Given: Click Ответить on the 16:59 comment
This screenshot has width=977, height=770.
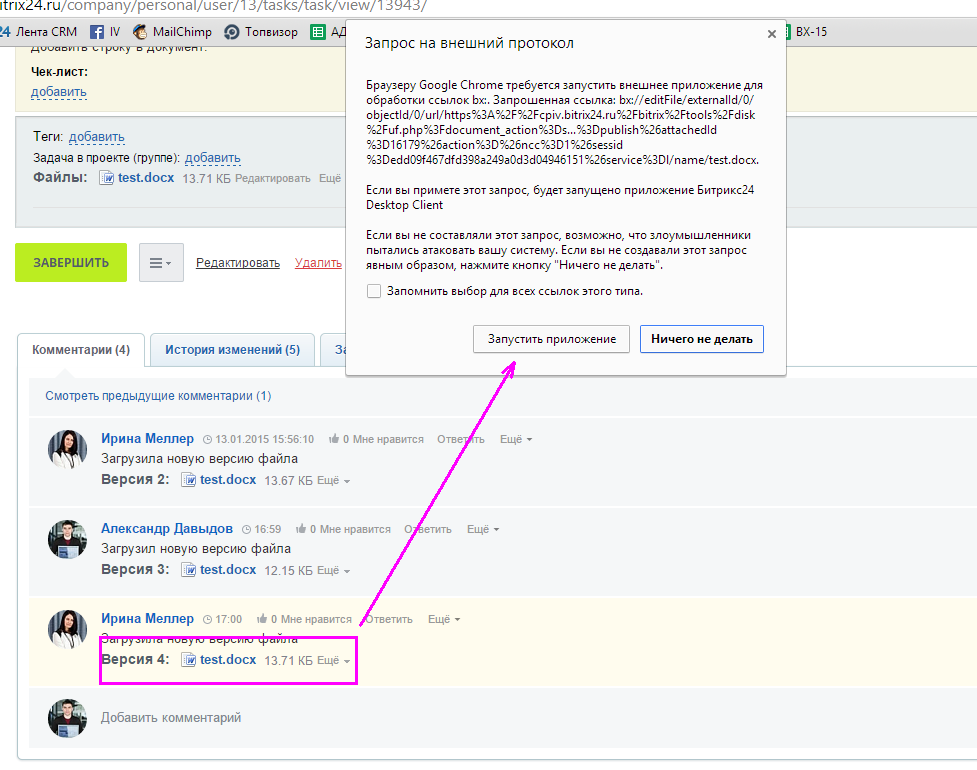Looking at the screenshot, I should coord(427,529).
